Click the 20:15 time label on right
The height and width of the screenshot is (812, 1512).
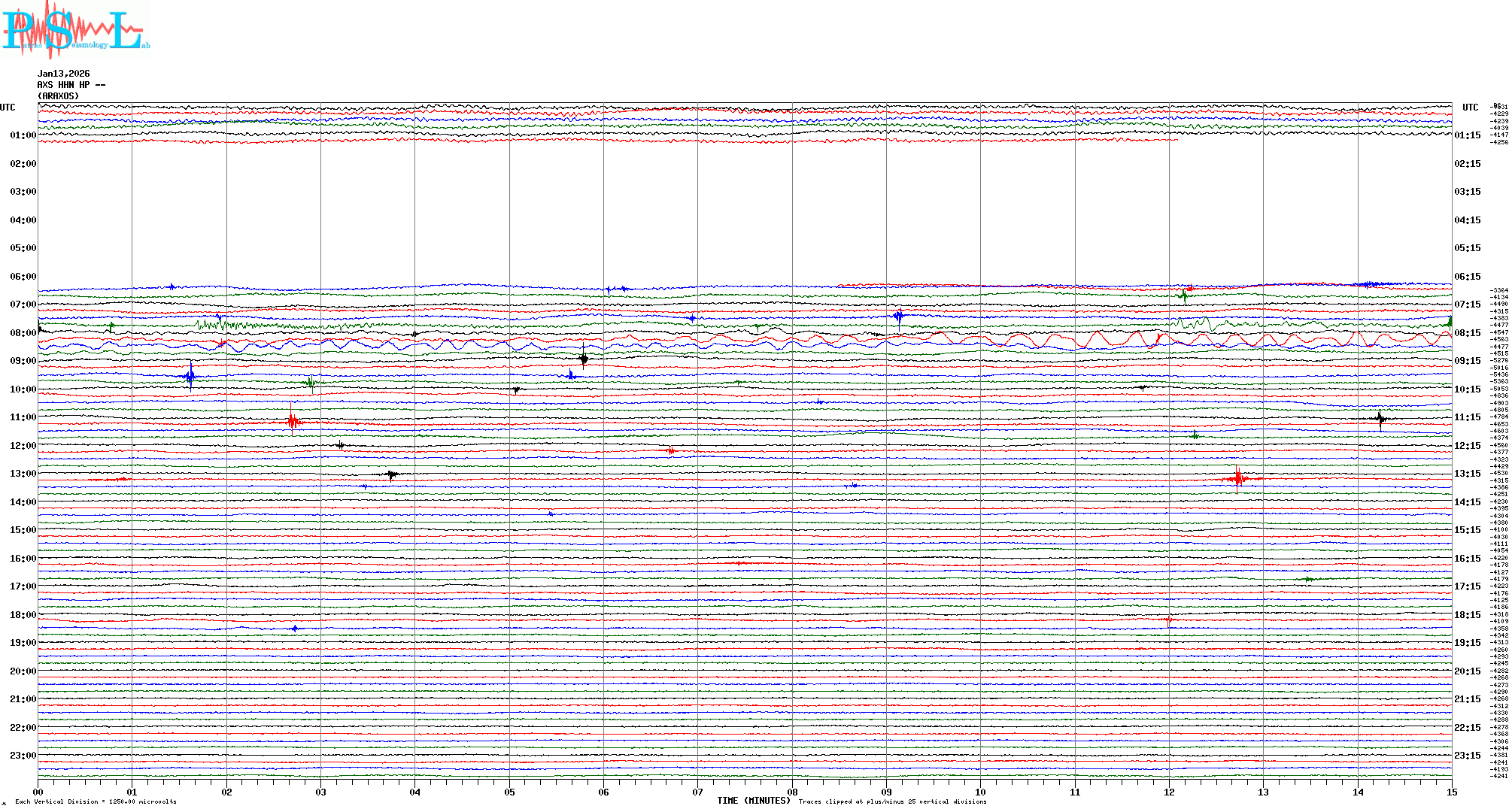(1467, 671)
